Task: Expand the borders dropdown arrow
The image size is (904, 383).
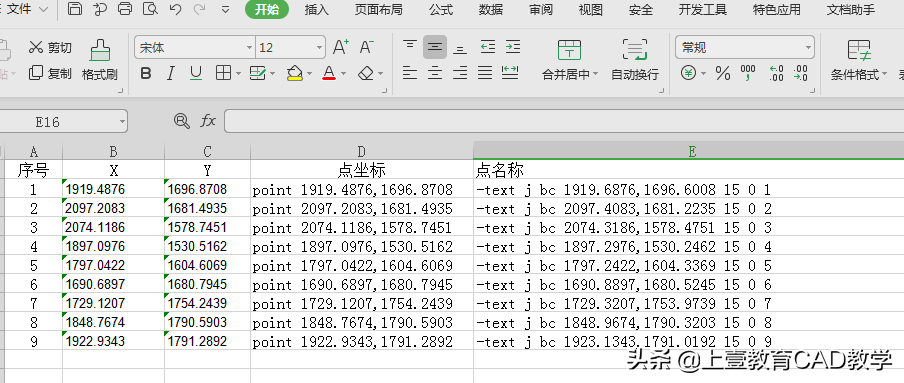Action: point(238,74)
